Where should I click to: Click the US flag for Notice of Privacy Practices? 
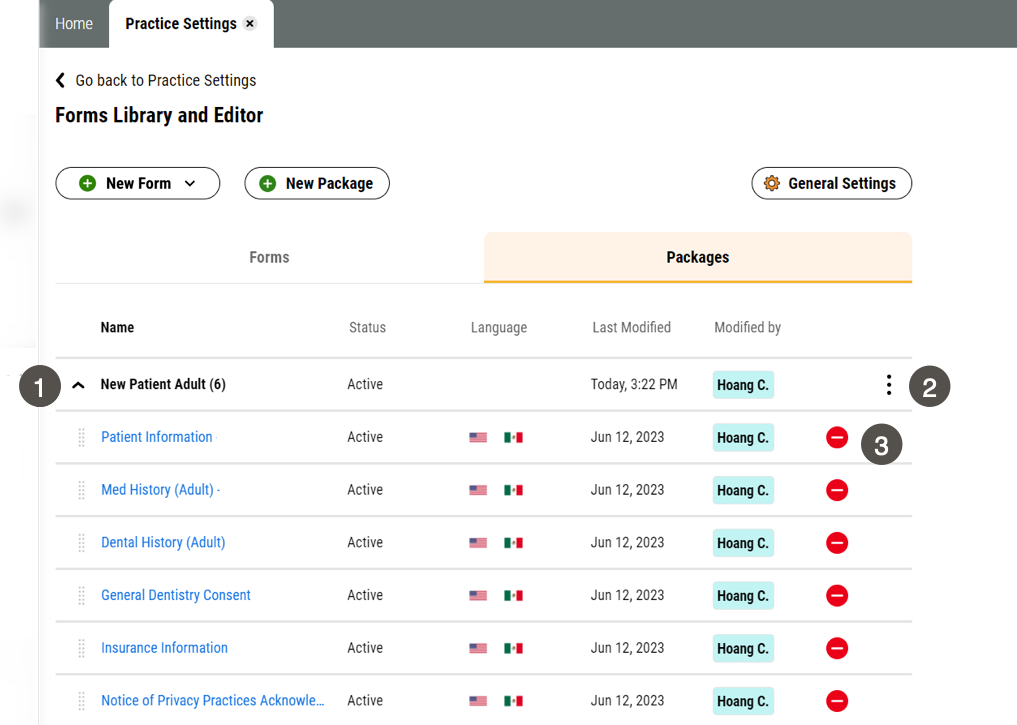coord(478,700)
